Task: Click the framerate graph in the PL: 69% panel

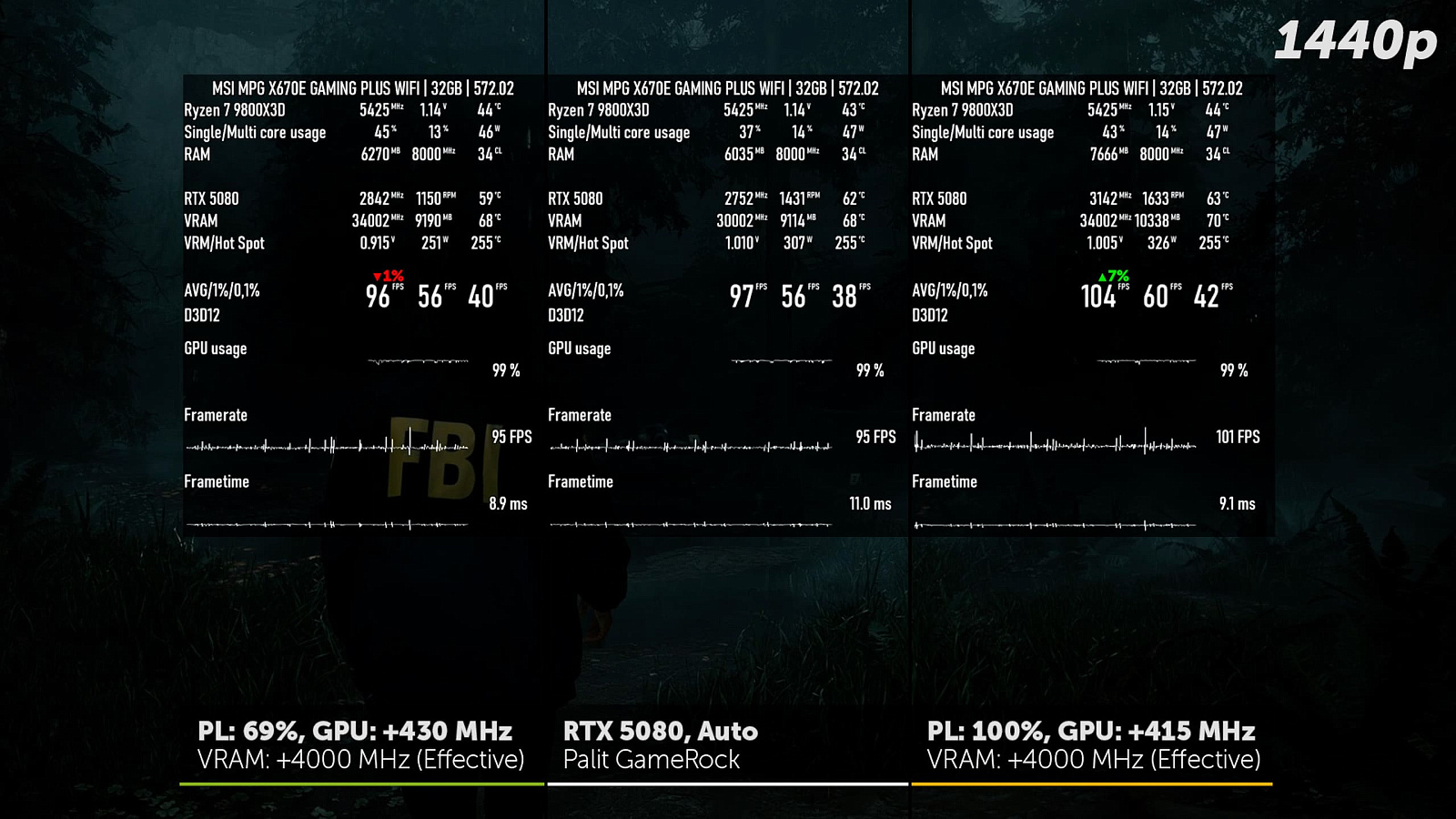Action: coord(328,445)
